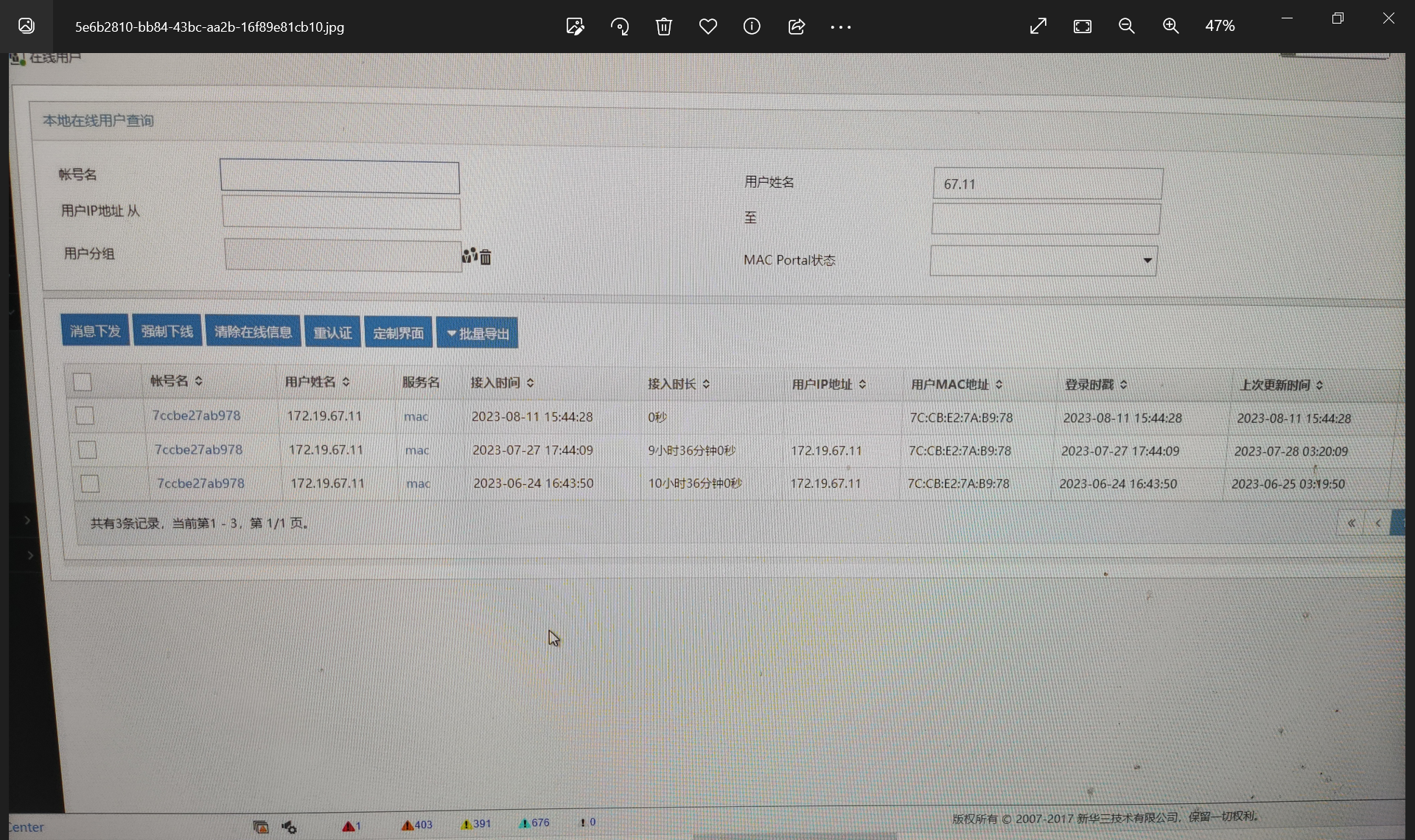Check the box for the 2023-08-11 row

pyautogui.click(x=85, y=416)
